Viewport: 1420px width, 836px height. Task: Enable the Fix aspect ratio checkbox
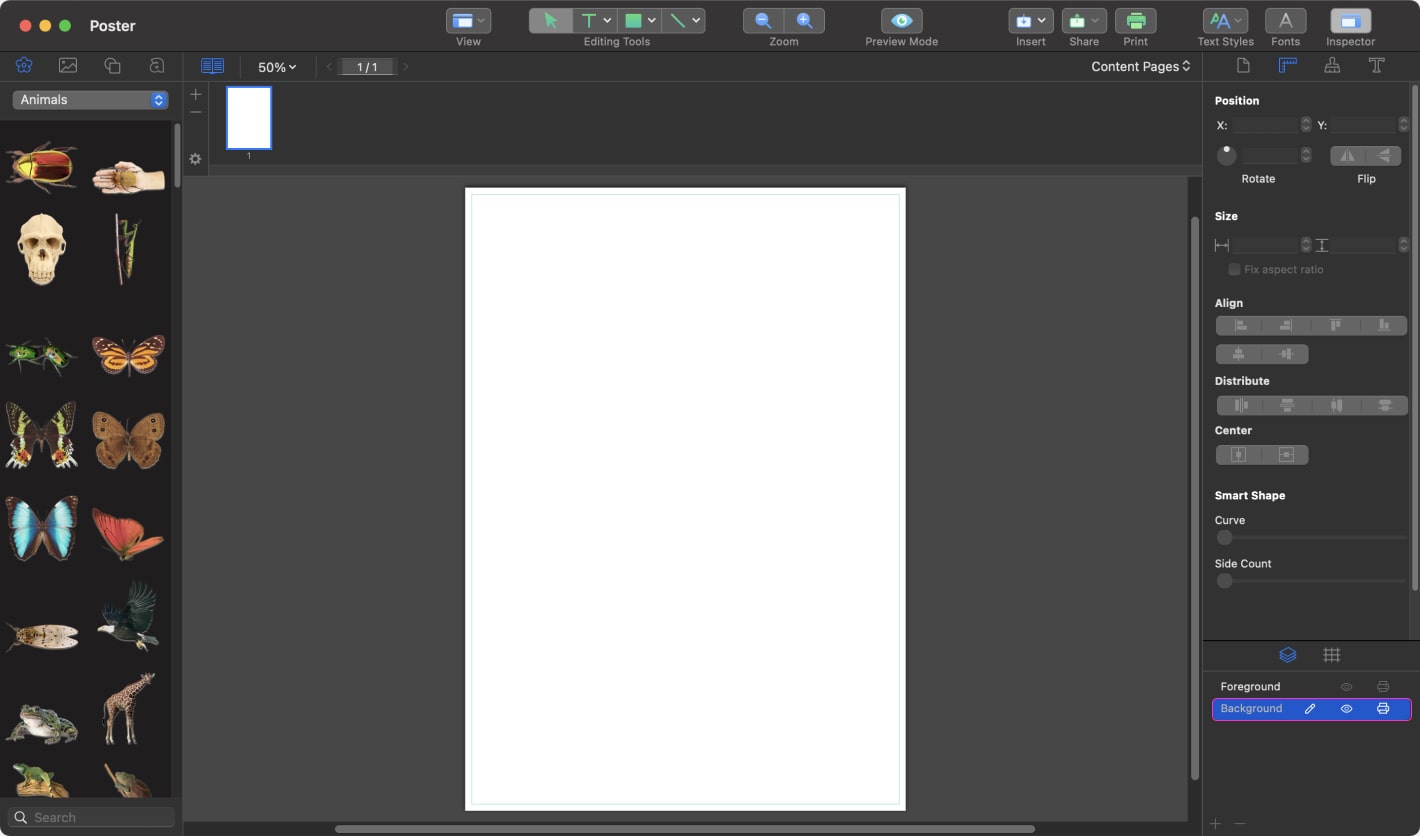[x=1234, y=269]
